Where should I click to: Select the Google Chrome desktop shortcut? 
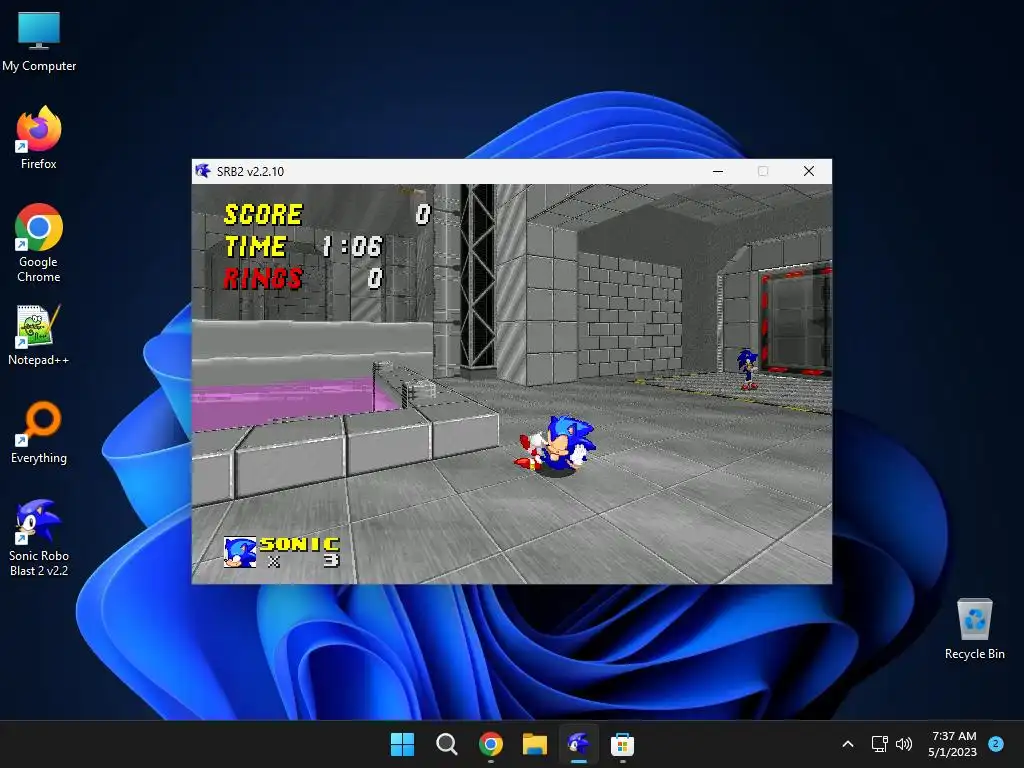click(39, 243)
